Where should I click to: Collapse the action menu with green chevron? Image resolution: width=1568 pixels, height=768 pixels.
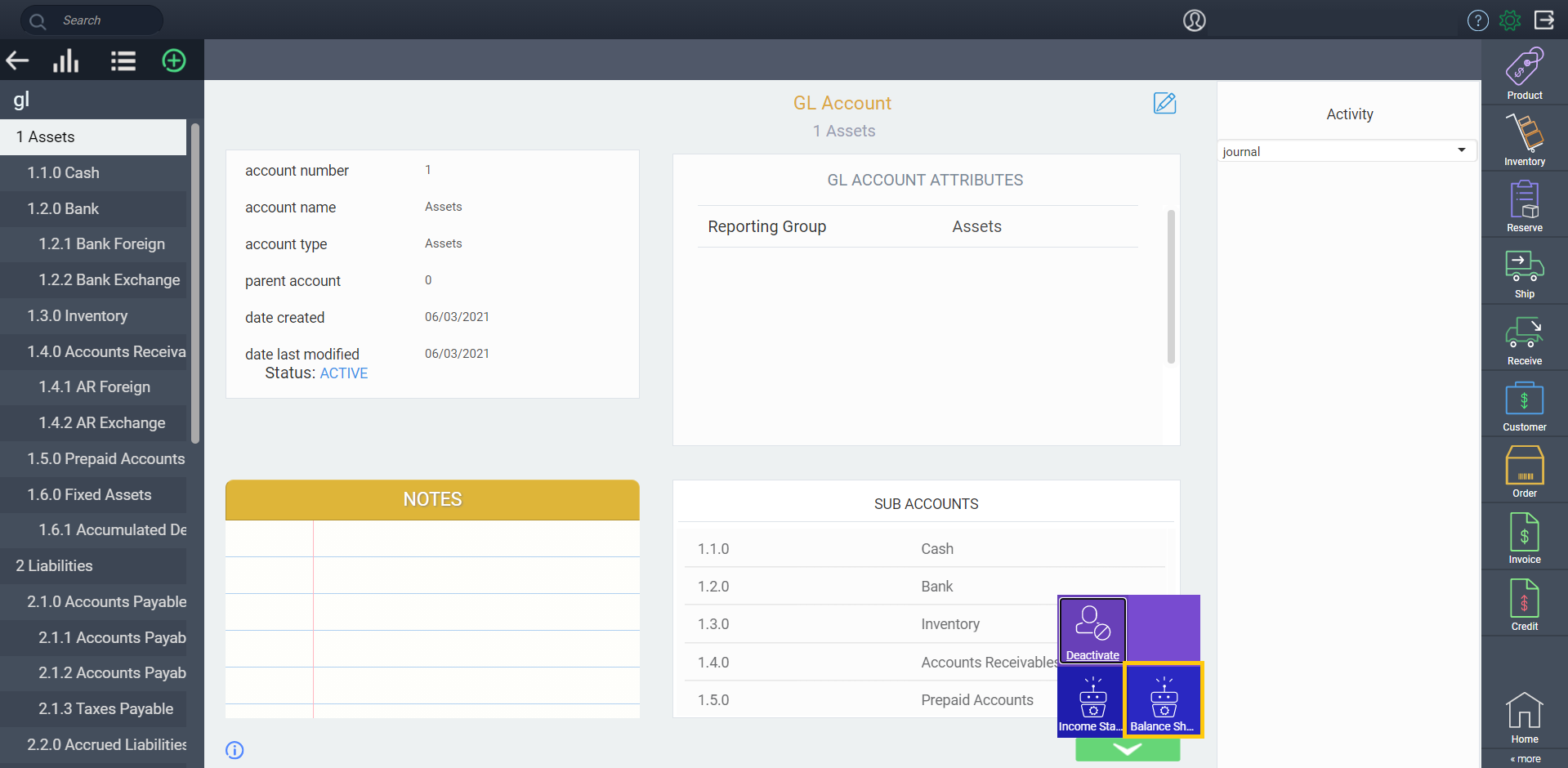[x=1128, y=749]
